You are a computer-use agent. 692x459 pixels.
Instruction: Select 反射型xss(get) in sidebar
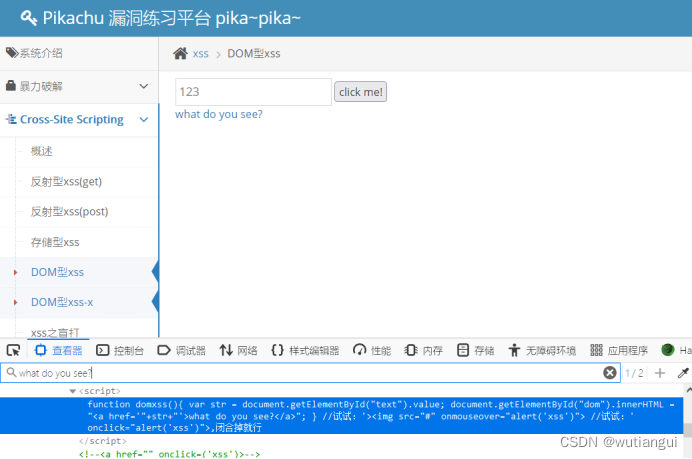coord(66,181)
